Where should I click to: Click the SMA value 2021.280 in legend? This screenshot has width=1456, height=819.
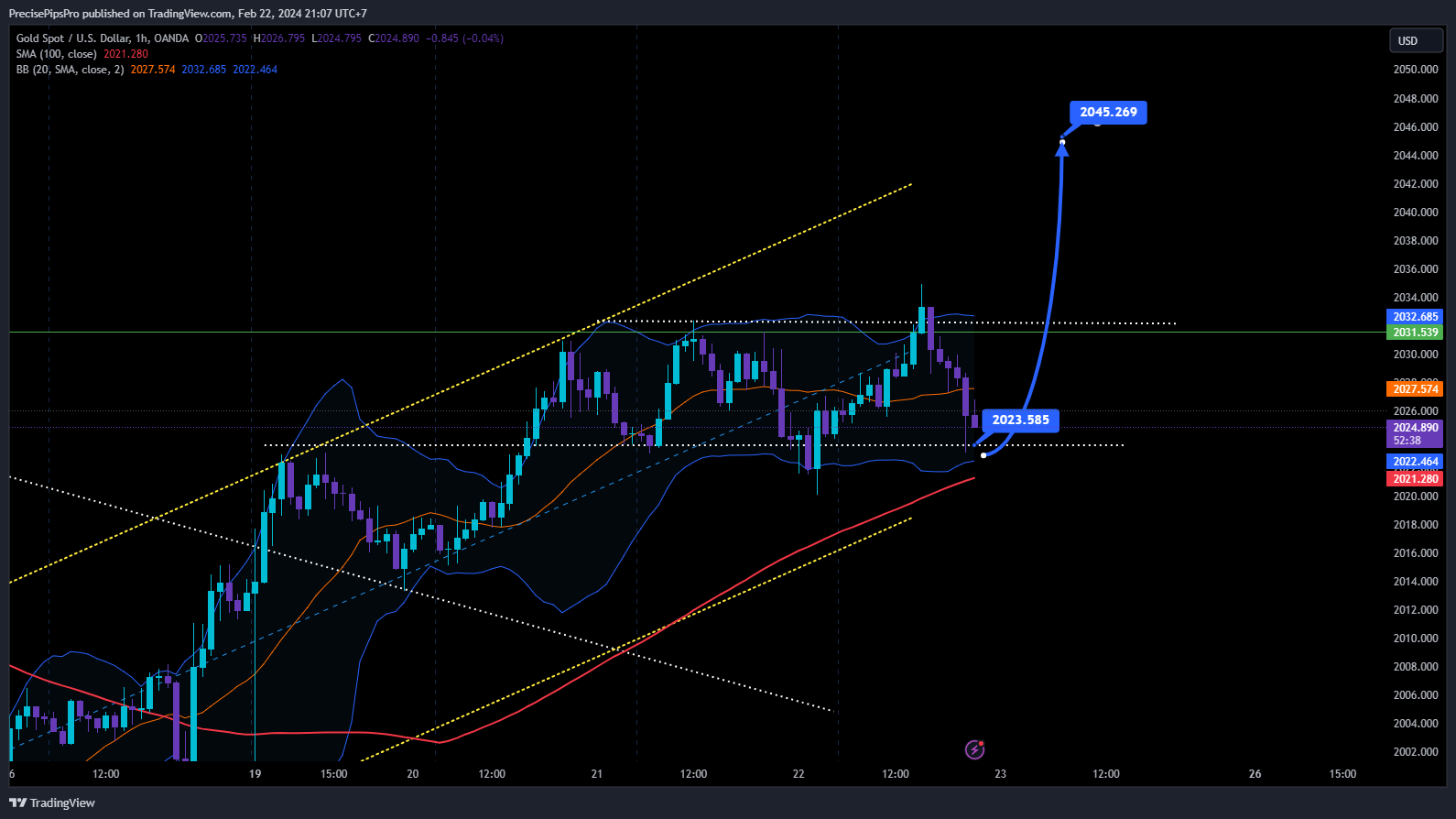coord(125,54)
